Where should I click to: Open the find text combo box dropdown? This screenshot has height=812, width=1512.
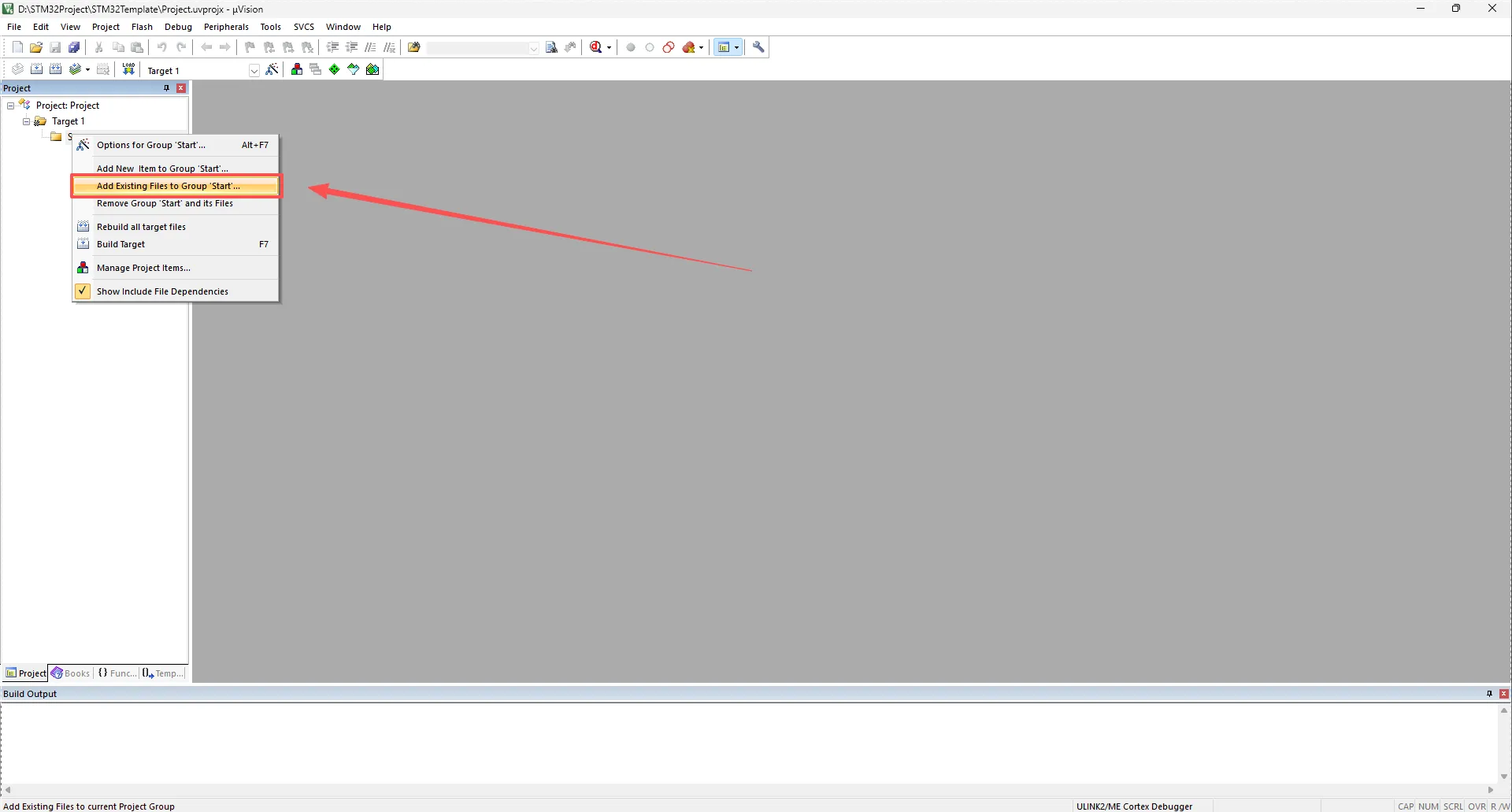533,48
